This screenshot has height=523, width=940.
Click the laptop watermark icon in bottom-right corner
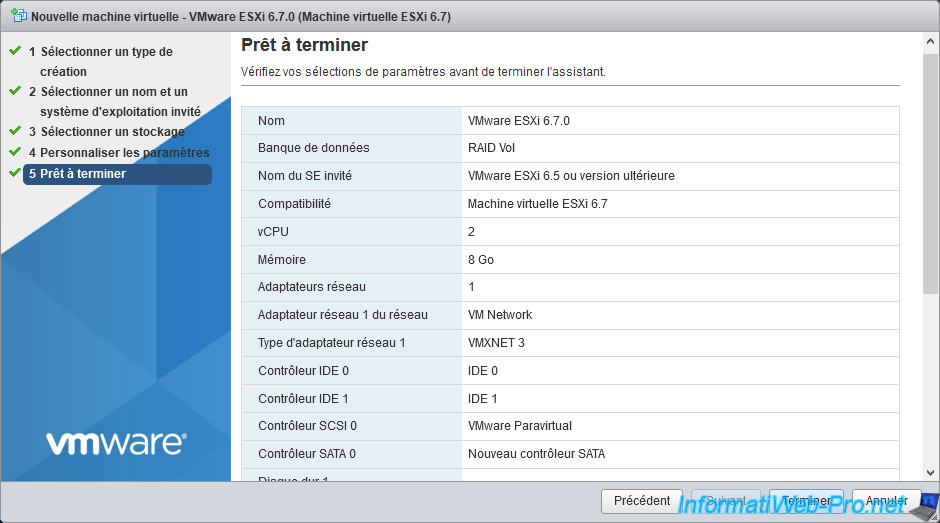tap(918, 507)
